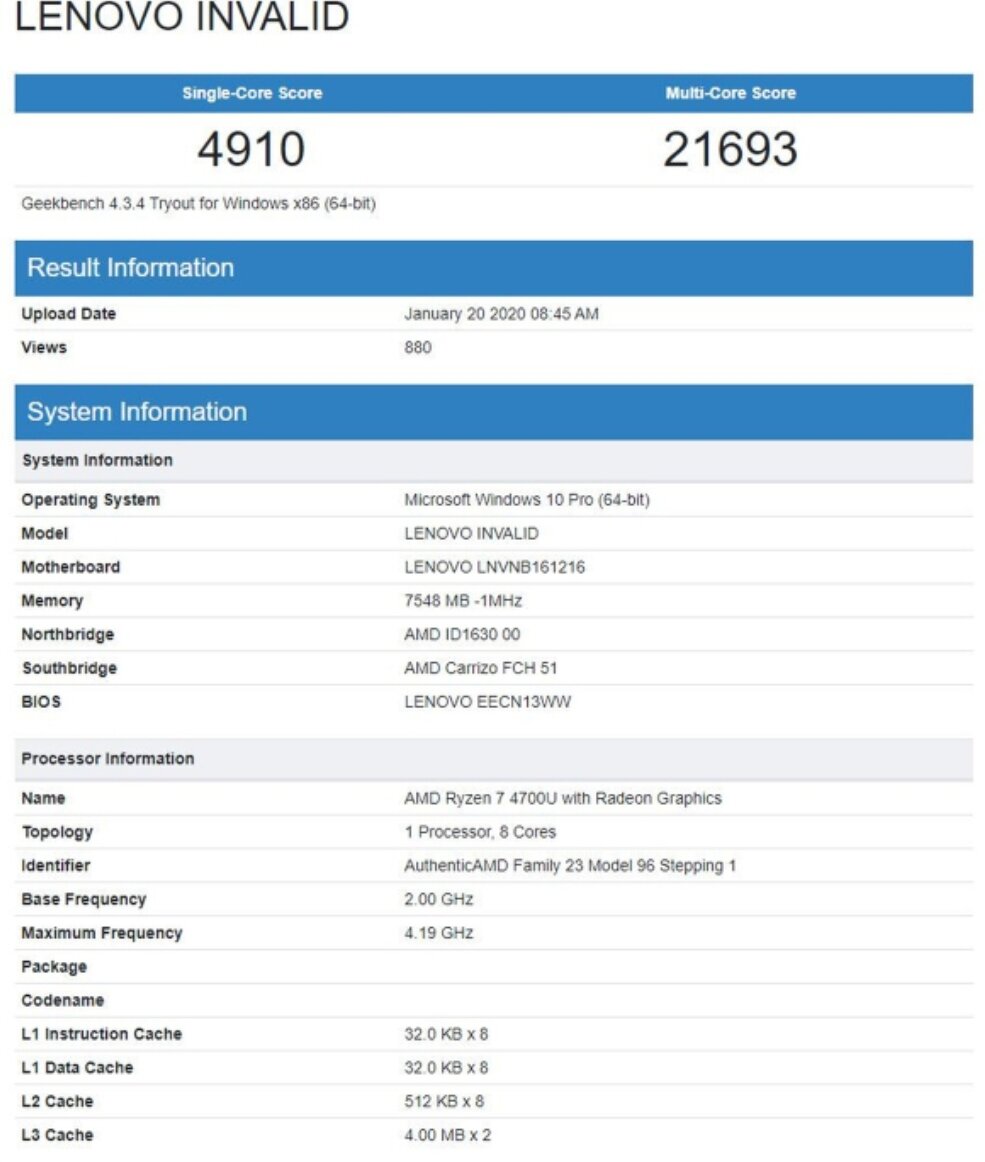
Task: Click the Multi-Core Score header
Action: click(730, 93)
